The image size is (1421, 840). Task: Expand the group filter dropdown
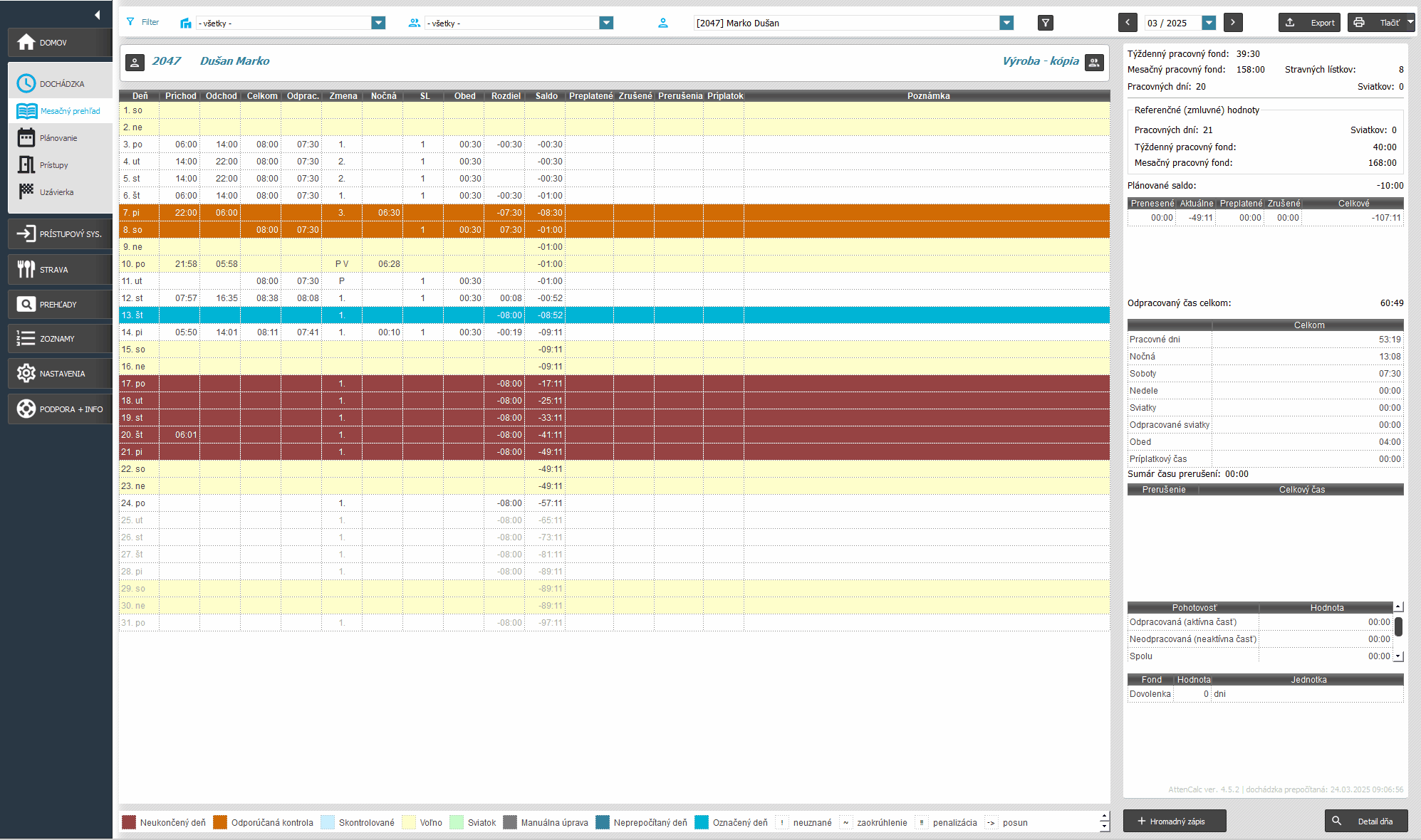tap(606, 23)
